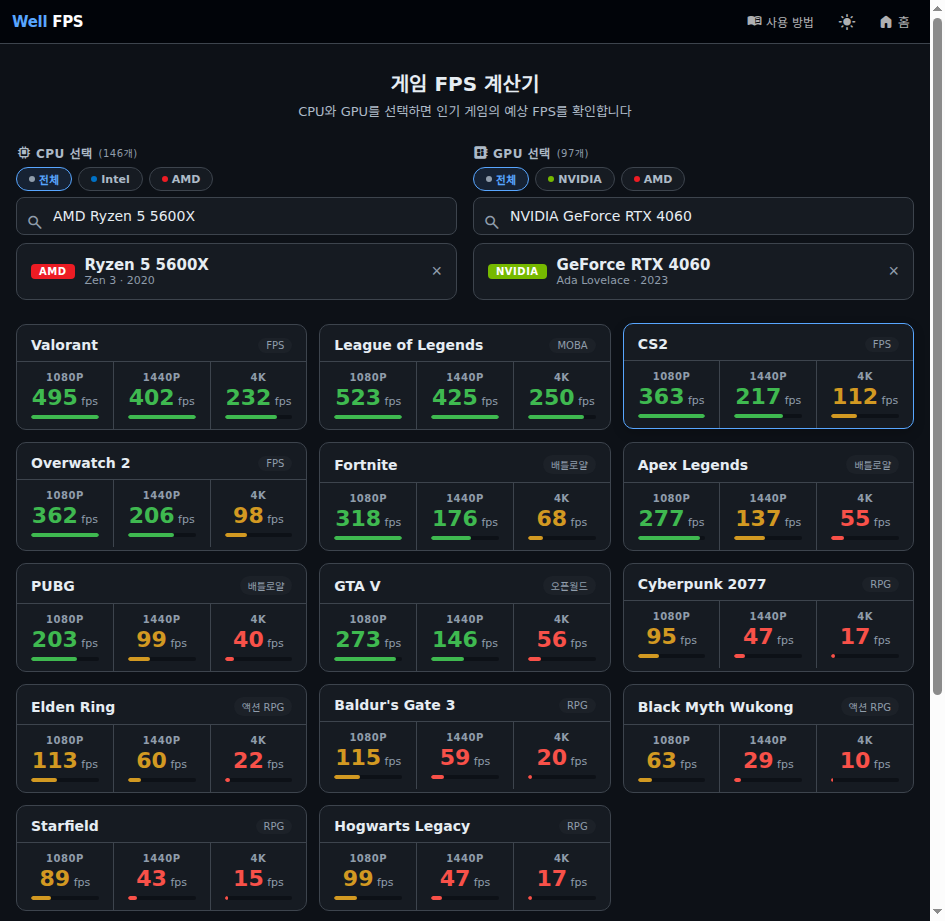Image resolution: width=945 pixels, height=921 pixels.
Task: Filter CPUs by AMD
Action: click(181, 179)
